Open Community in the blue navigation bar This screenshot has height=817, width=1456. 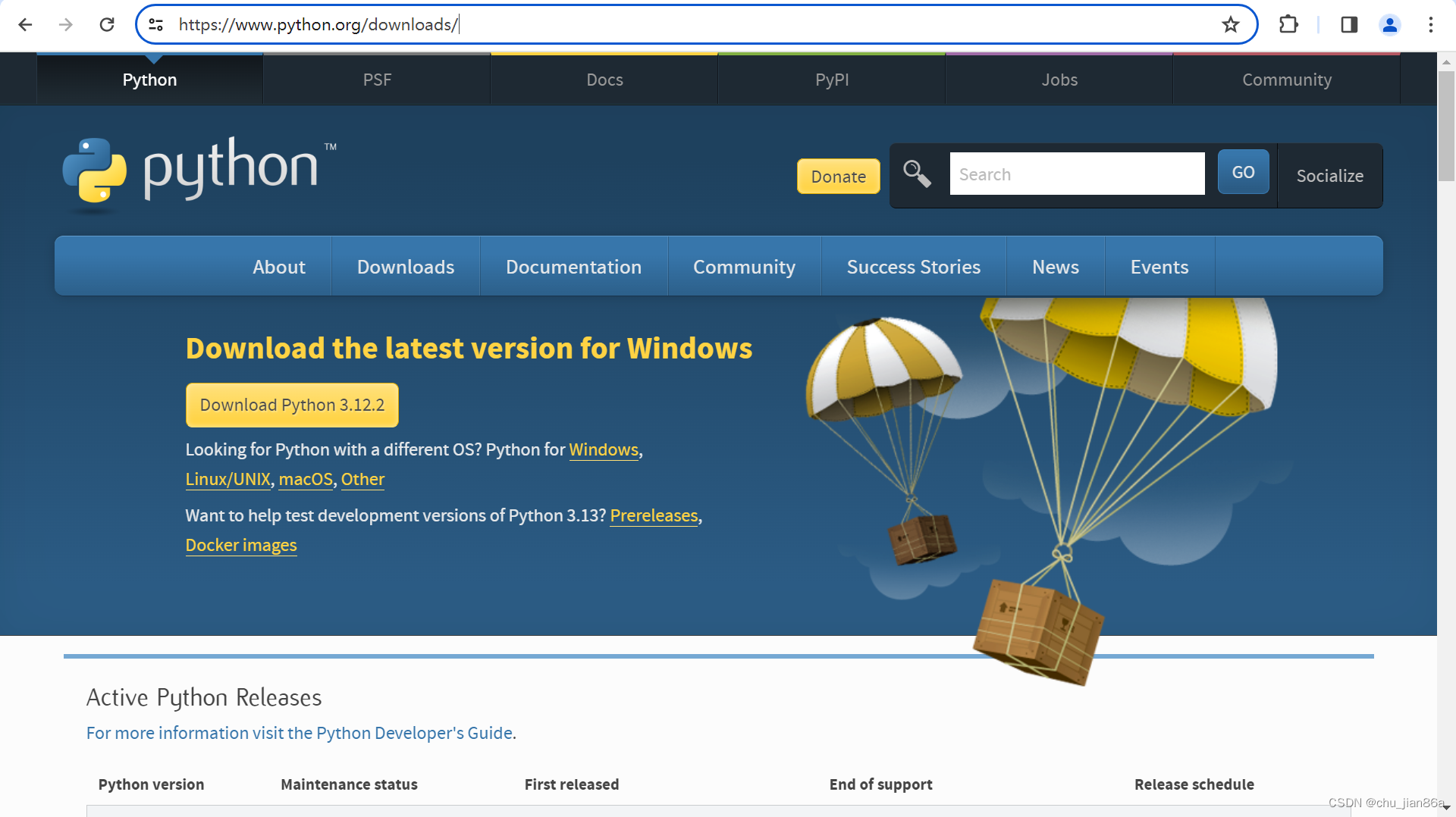pos(744,267)
